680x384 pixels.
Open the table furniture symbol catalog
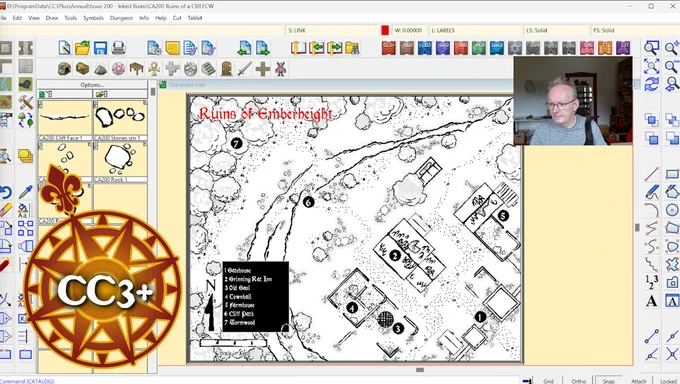pos(136,69)
